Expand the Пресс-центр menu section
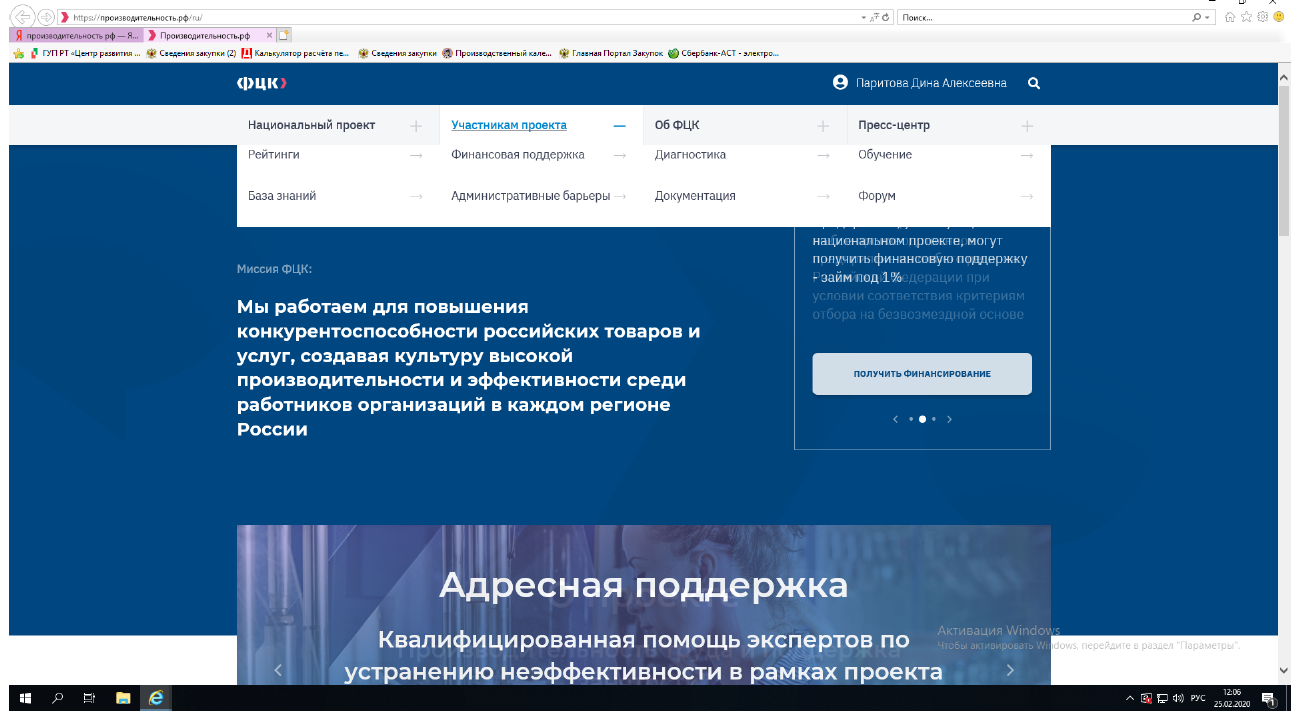 click(1027, 126)
